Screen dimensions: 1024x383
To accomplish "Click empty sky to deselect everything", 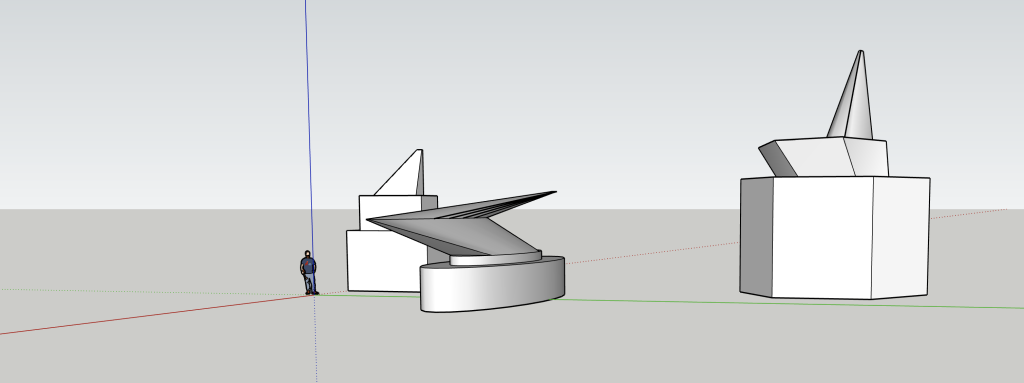I will 588,78.
